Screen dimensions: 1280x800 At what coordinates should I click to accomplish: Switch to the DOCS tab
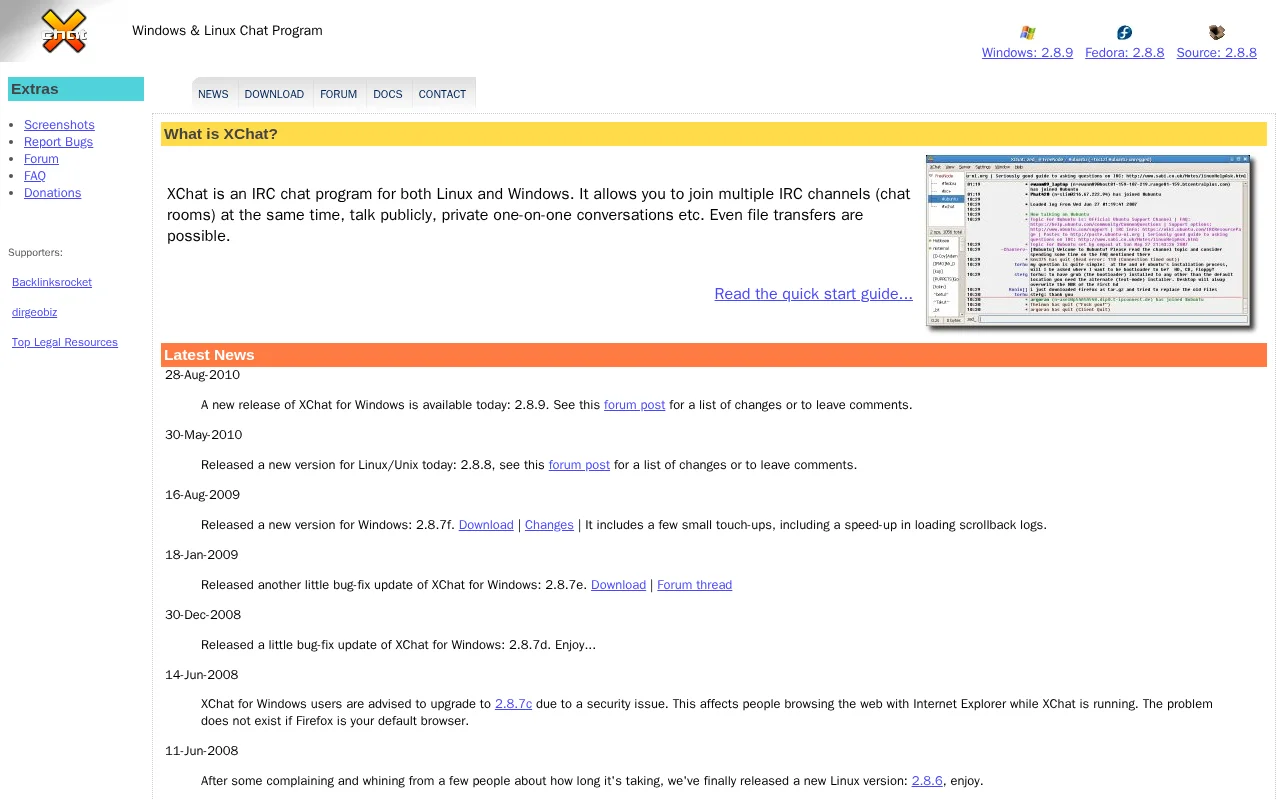(x=387, y=94)
